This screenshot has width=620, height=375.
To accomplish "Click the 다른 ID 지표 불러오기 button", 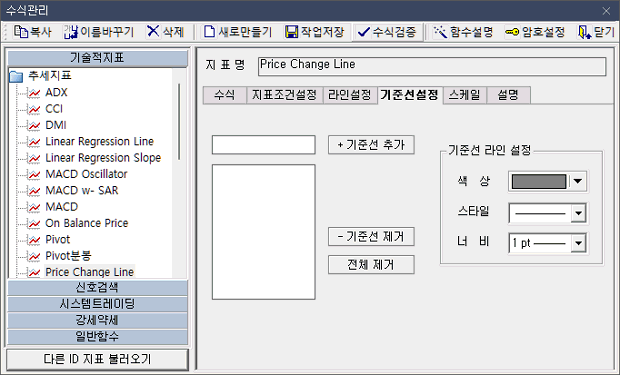I will pos(97,359).
